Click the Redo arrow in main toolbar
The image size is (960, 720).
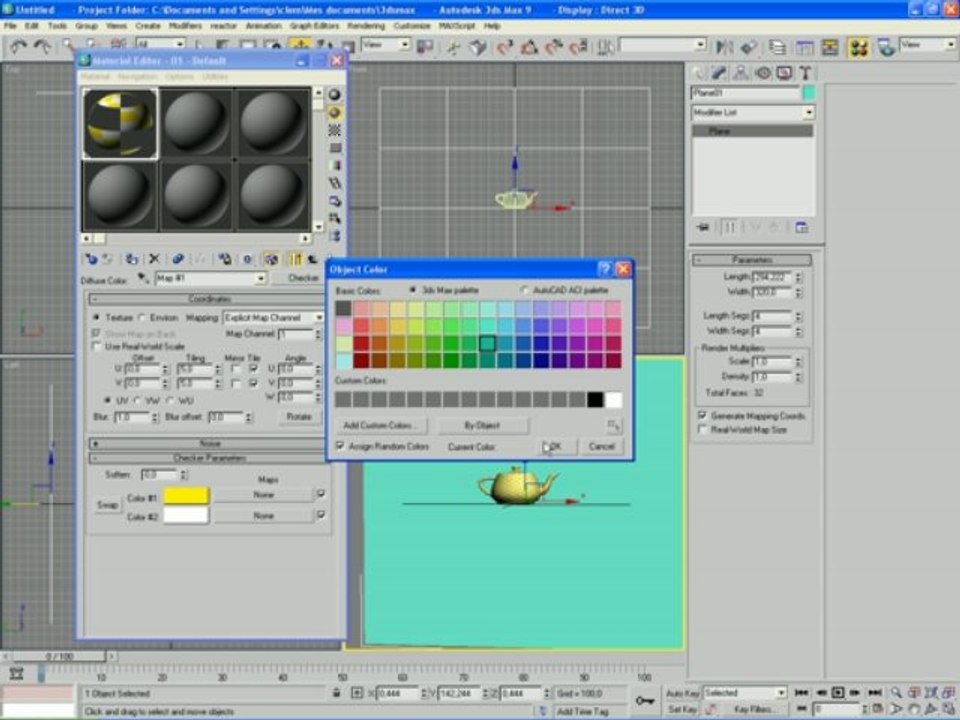pyautogui.click(x=42, y=47)
